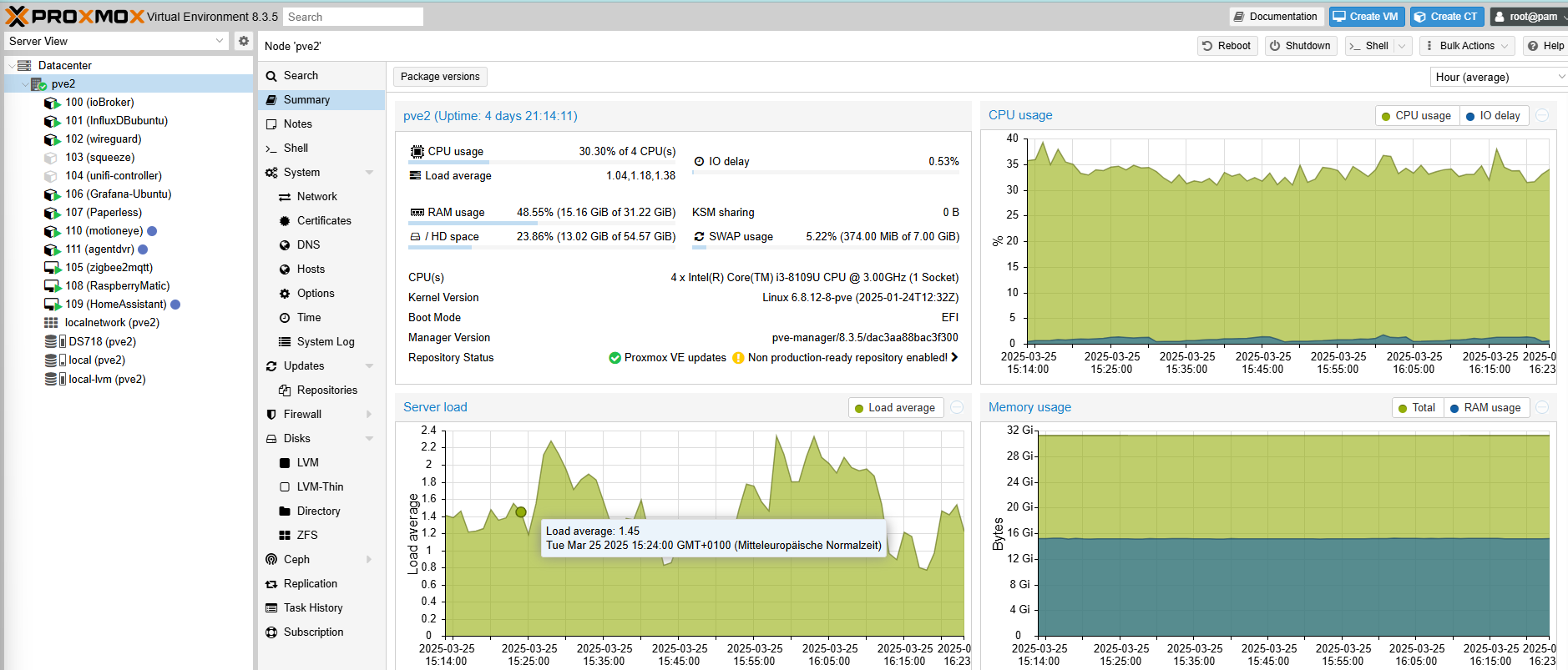
Task: Open the Server View dropdown
Action: click(x=220, y=41)
